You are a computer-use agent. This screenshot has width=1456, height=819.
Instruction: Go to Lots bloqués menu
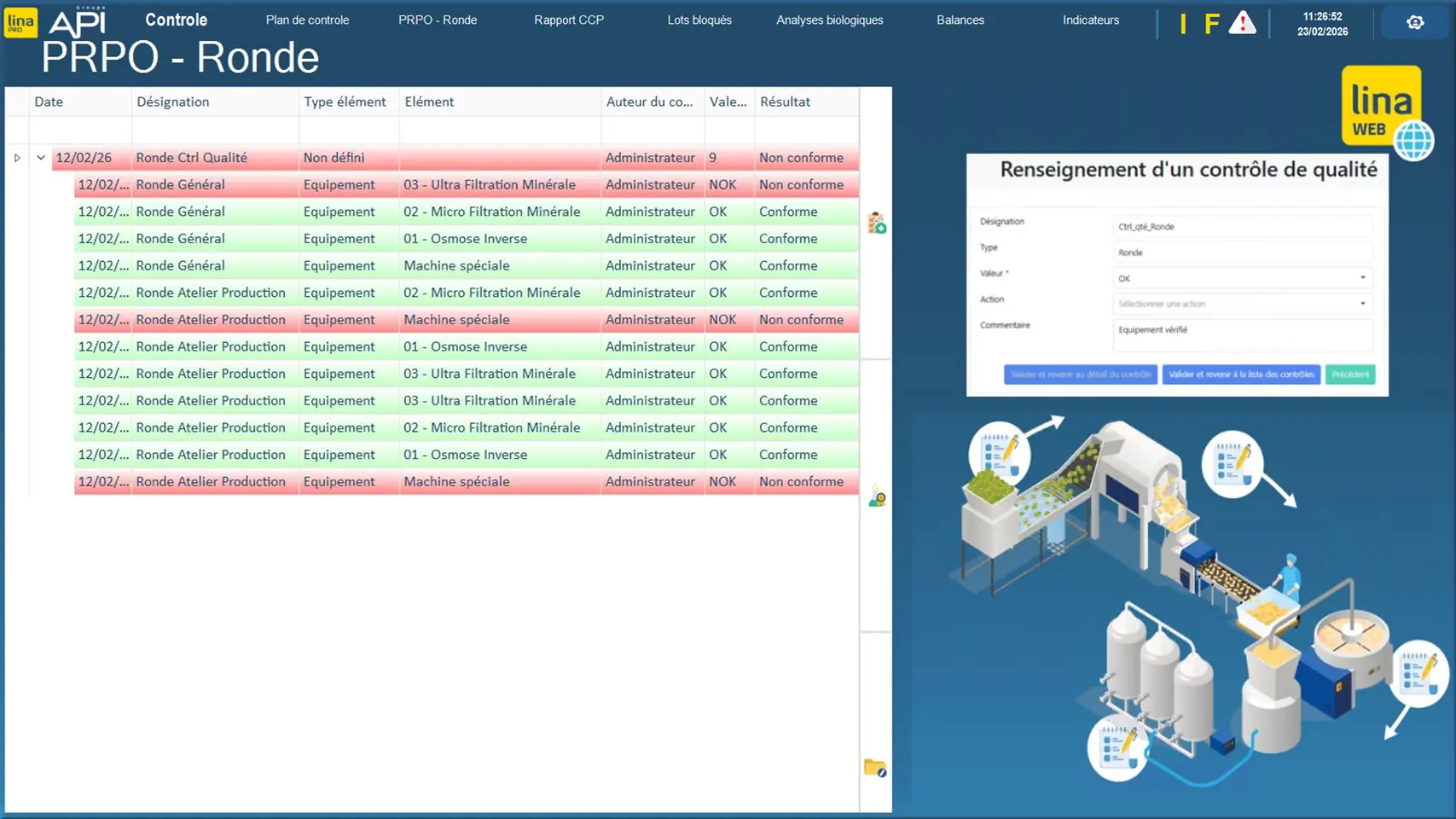[x=699, y=20]
